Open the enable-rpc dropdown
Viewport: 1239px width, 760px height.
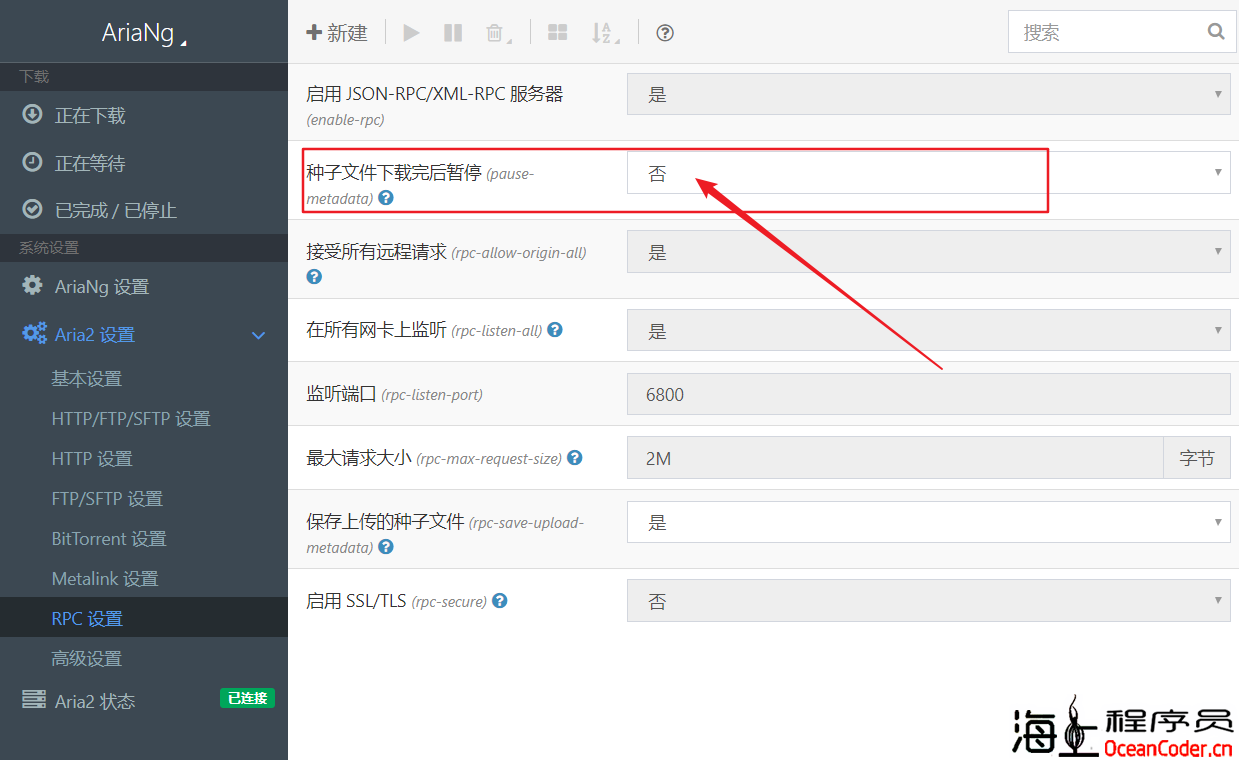point(928,94)
